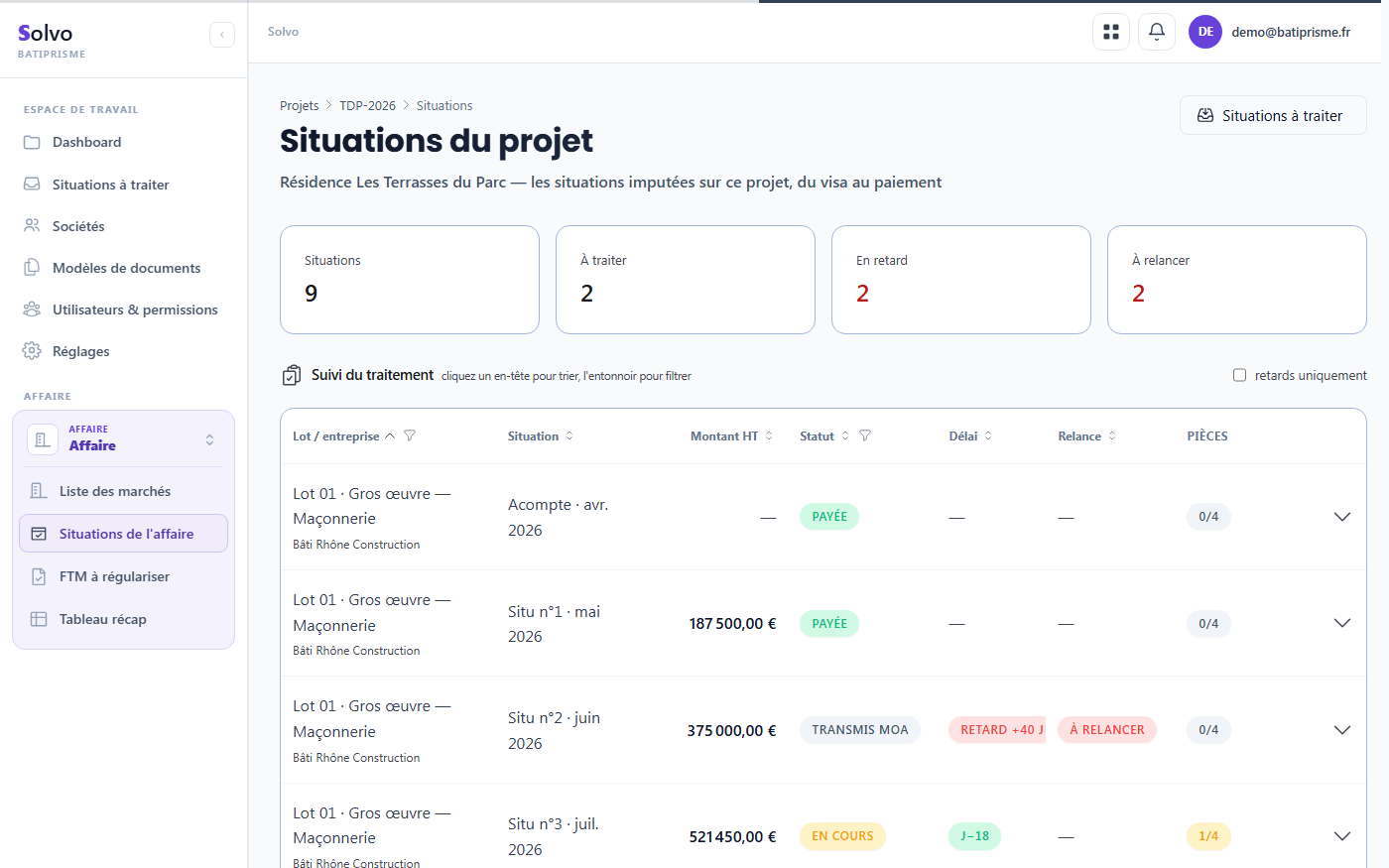Click the J−18 delay badge
This screenshot has width=1389, height=868.
point(974,836)
